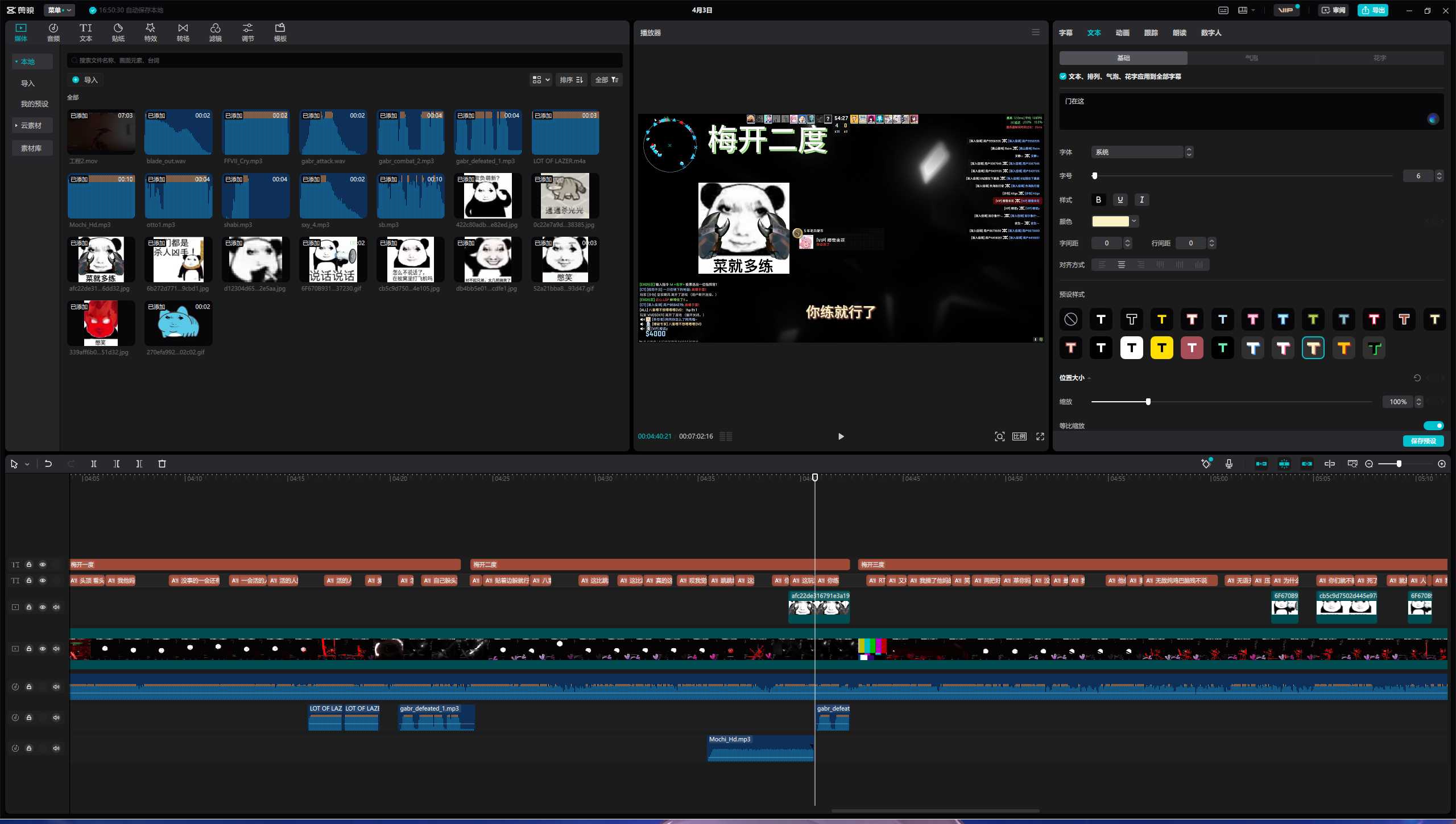The image size is (1456, 824).
Task: Click the zoom in timeline magnifier
Action: pos(1441,464)
